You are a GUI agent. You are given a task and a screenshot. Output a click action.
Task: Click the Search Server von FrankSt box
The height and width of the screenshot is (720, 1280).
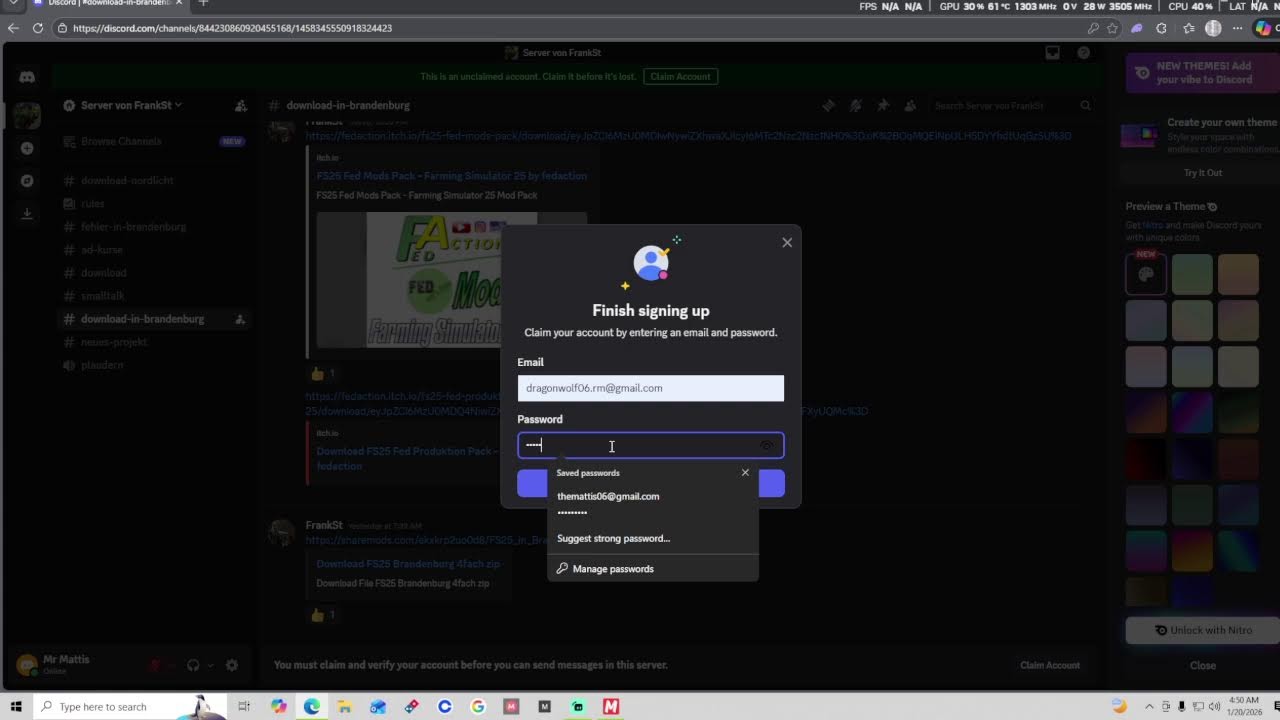tap(1010, 106)
